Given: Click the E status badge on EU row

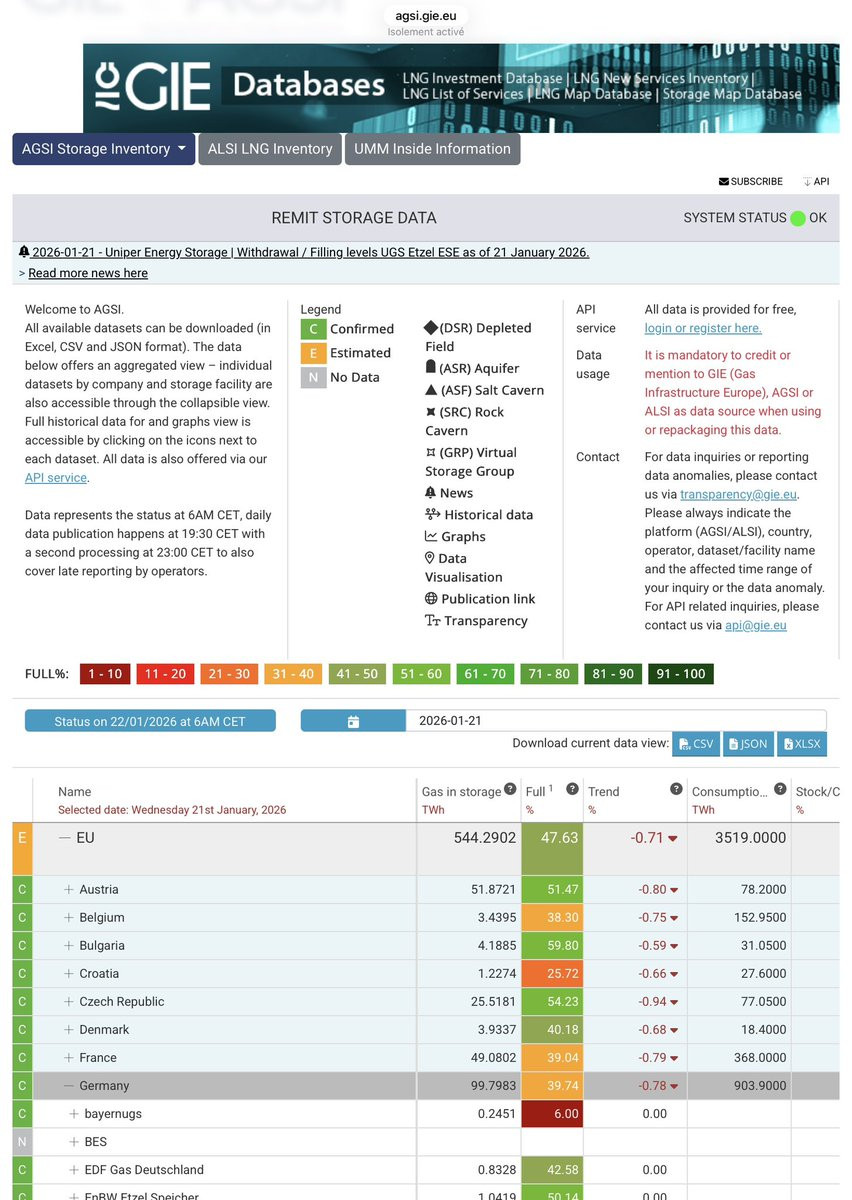Looking at the screenshot, I should point(22,849).
